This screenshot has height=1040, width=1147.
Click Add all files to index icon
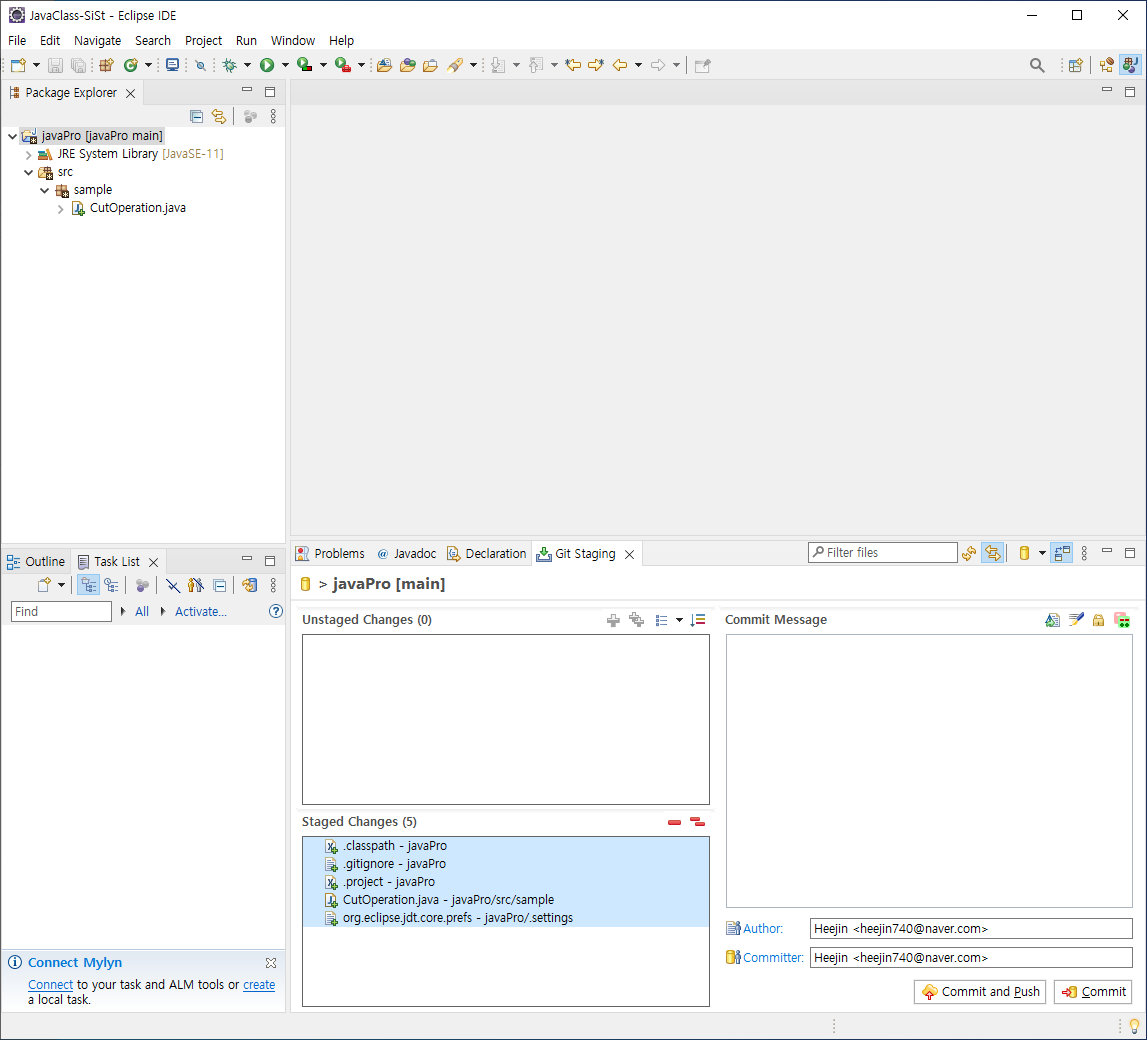[x=636, y=620]
